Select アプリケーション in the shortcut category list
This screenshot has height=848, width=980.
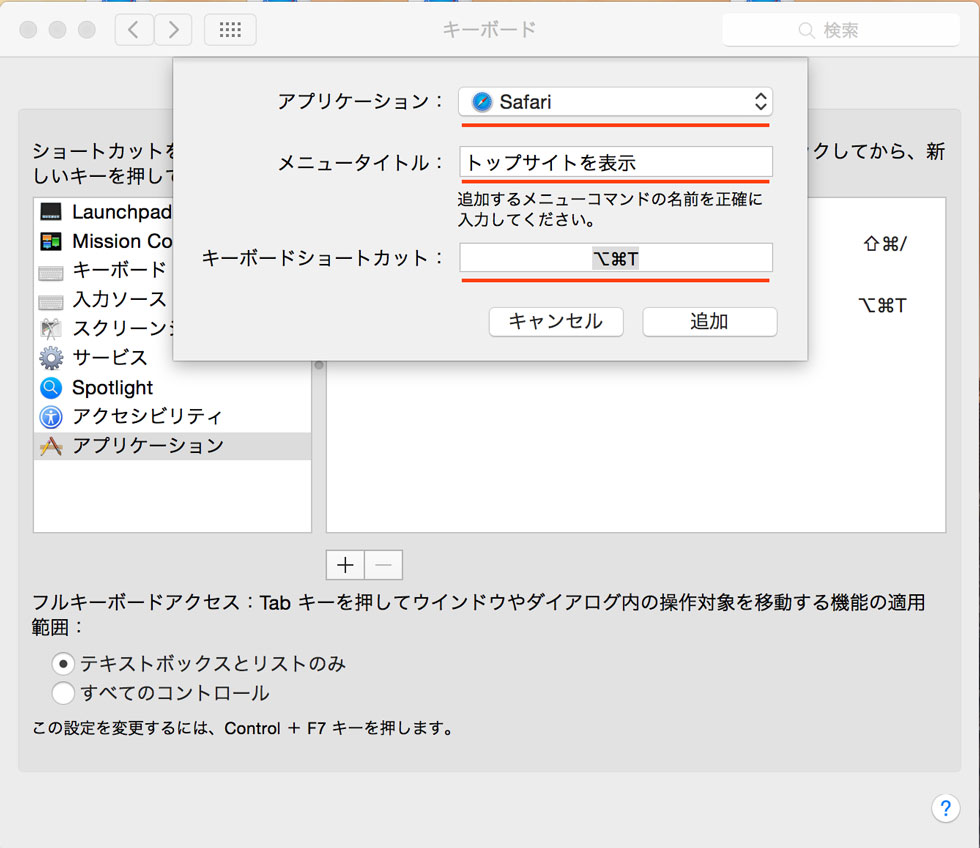click(148, 446)
